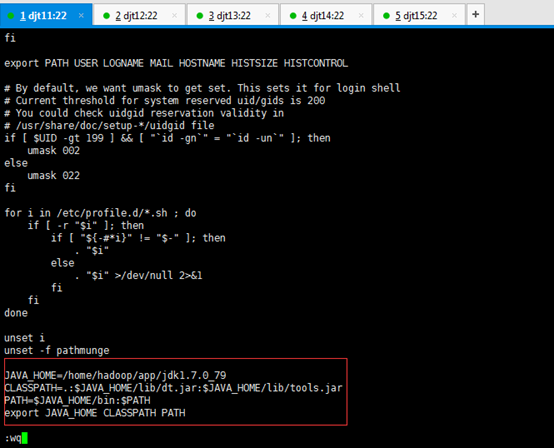Close the djt11:22 tab
Image resolution: width=554 pixels, height=448 pixels.
(81, 16)
